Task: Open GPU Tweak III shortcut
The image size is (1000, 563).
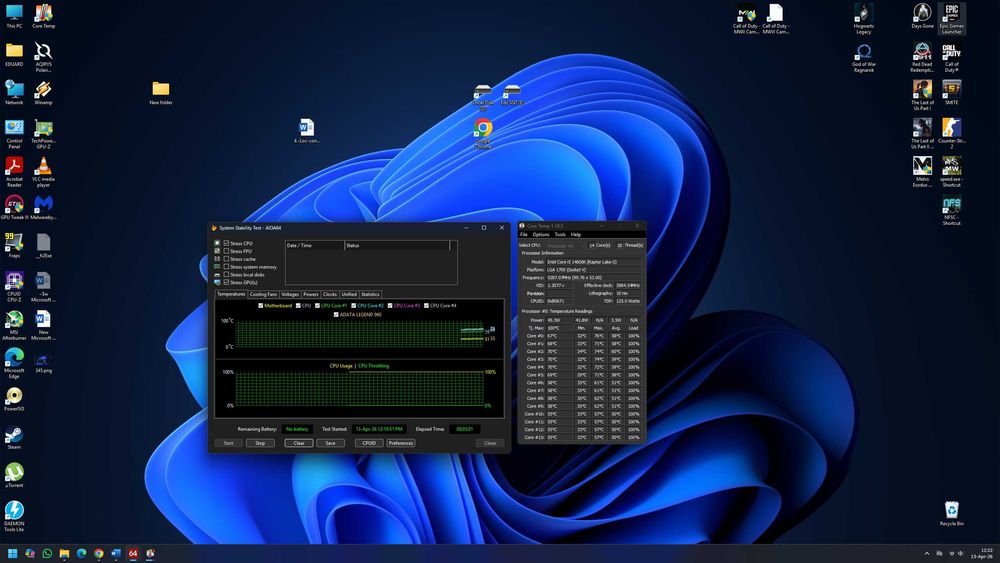Action: click(14, 208)
